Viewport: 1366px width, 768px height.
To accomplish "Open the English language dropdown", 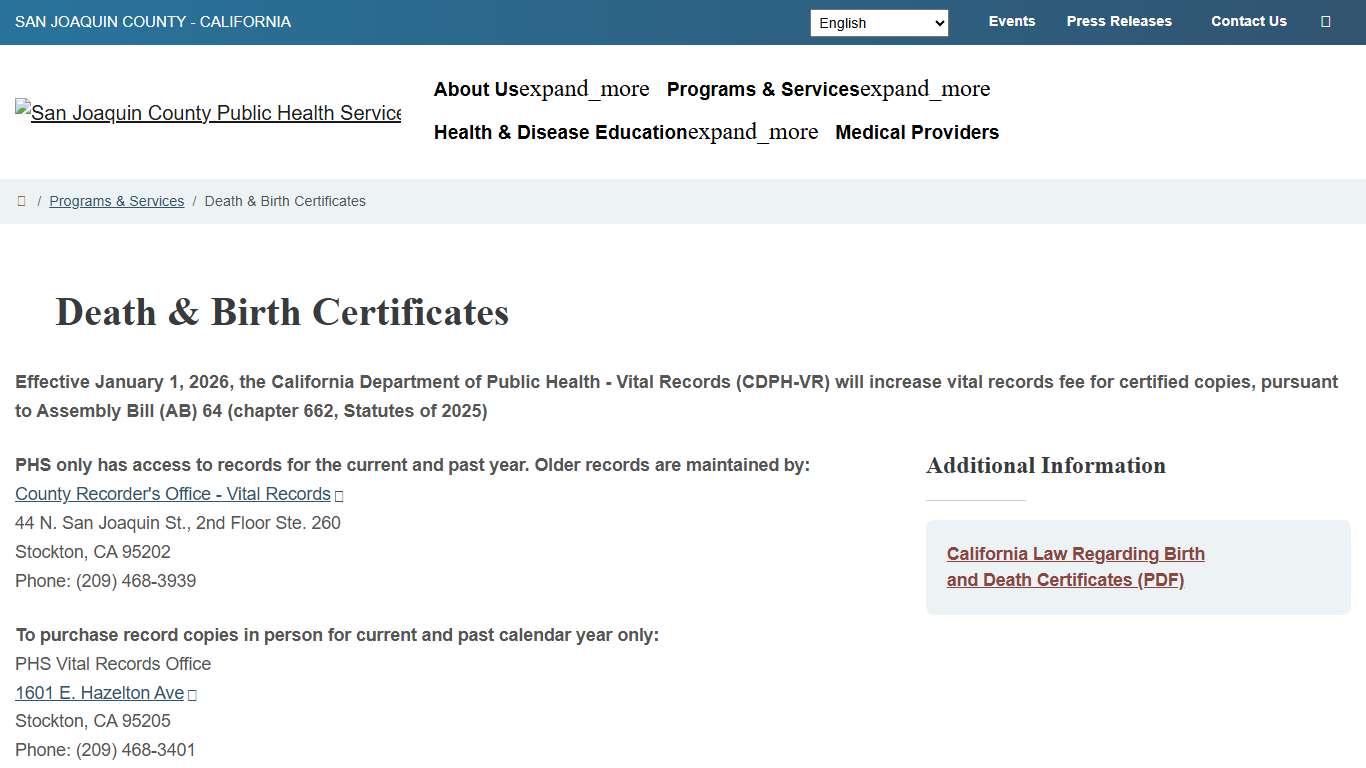I will point(879,22).
